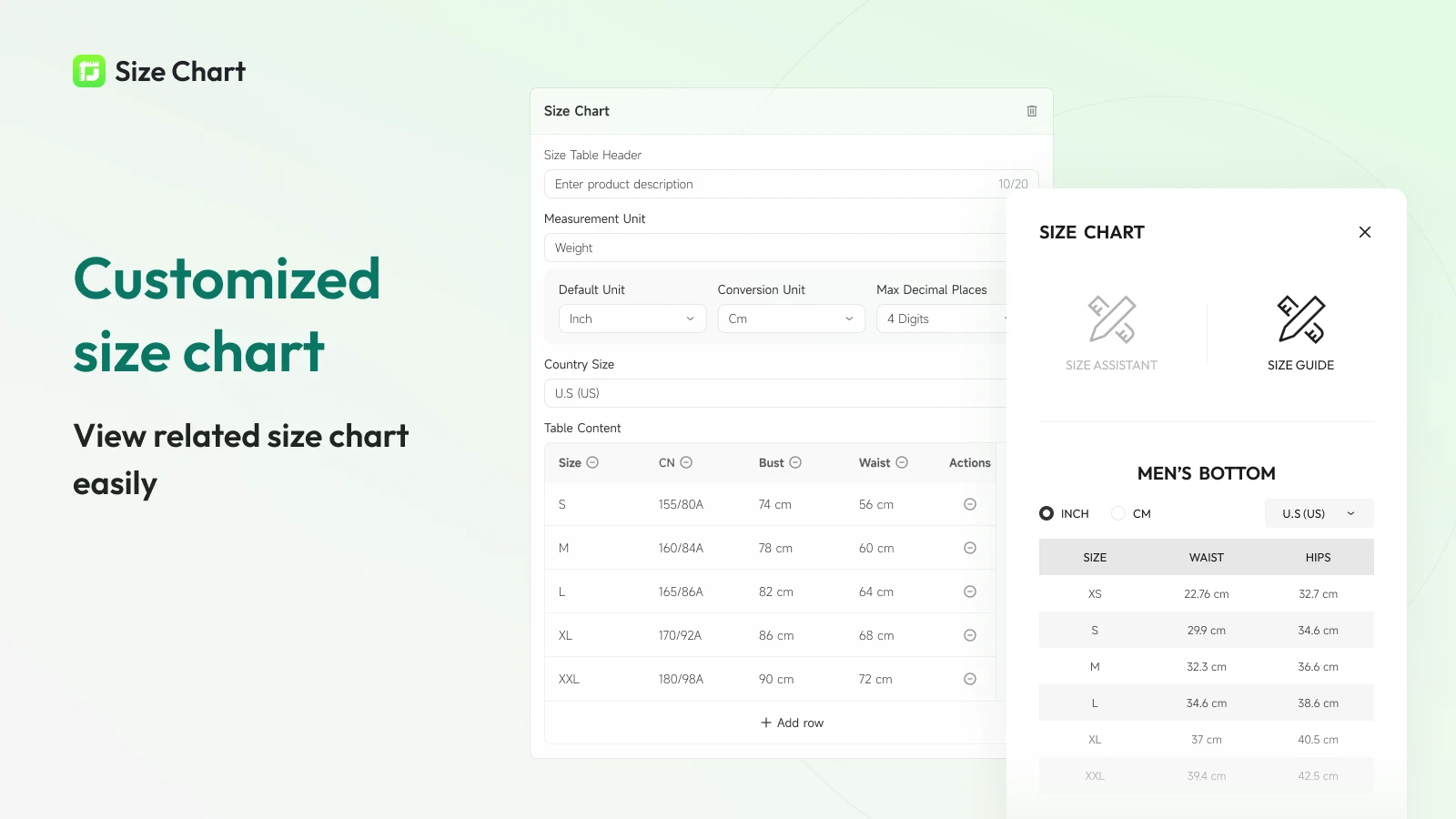The height and width of the screenshot is (819, 1456).
Task: Click the MEN'S BOTTOM heading
Action: click(x=1206, y=473)
